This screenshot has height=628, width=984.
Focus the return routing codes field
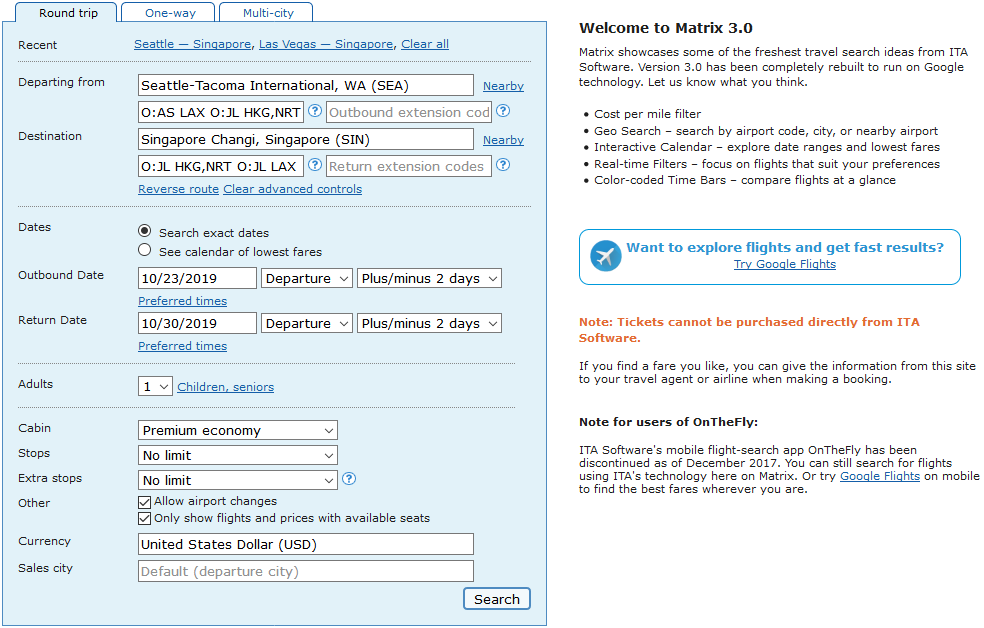coord(221,166)
